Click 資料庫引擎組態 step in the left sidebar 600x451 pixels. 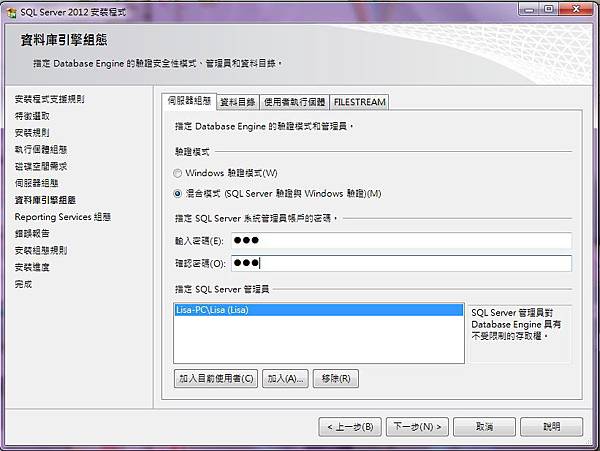point(45,200)
